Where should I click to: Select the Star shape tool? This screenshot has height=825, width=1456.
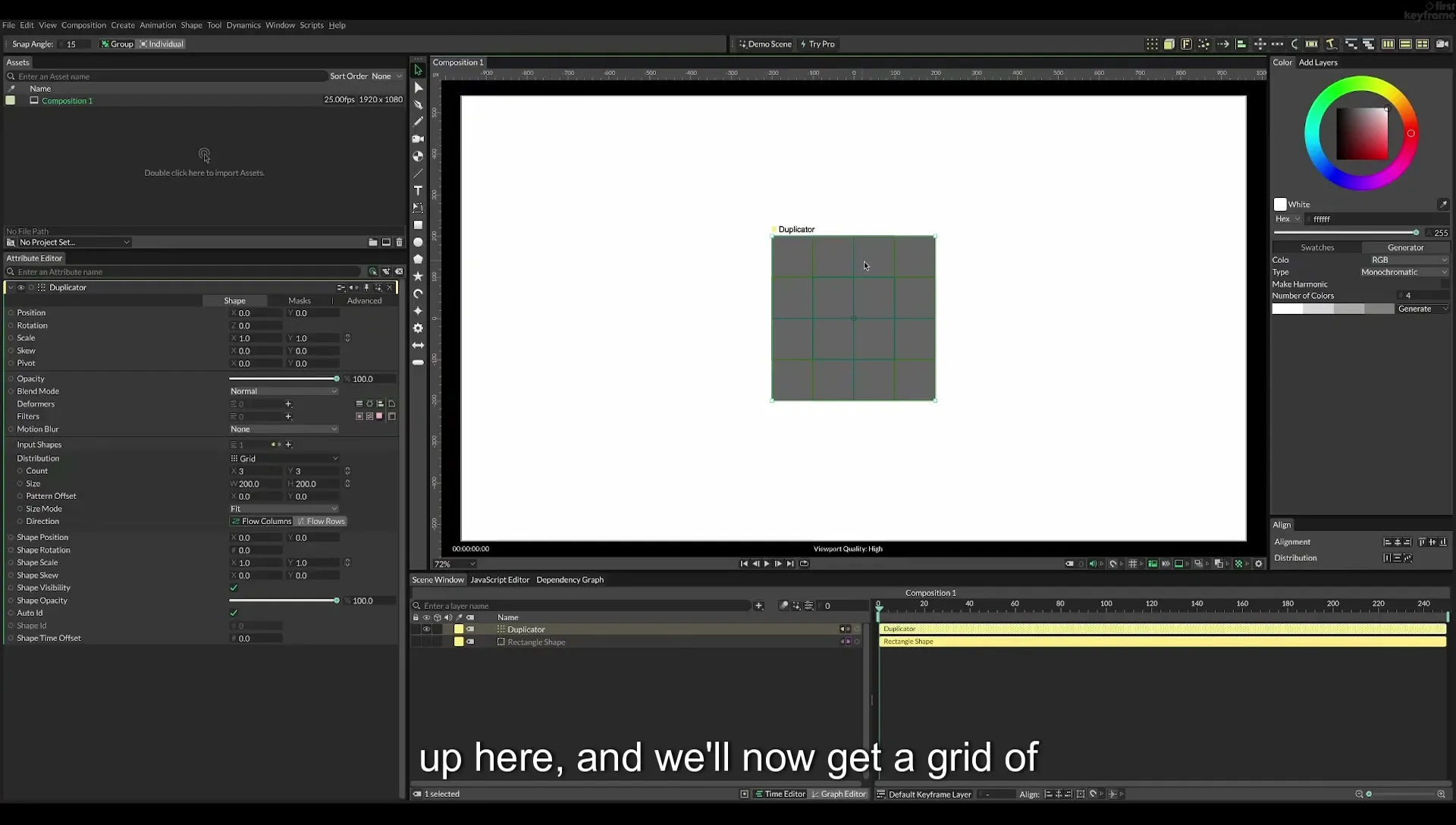418,277
